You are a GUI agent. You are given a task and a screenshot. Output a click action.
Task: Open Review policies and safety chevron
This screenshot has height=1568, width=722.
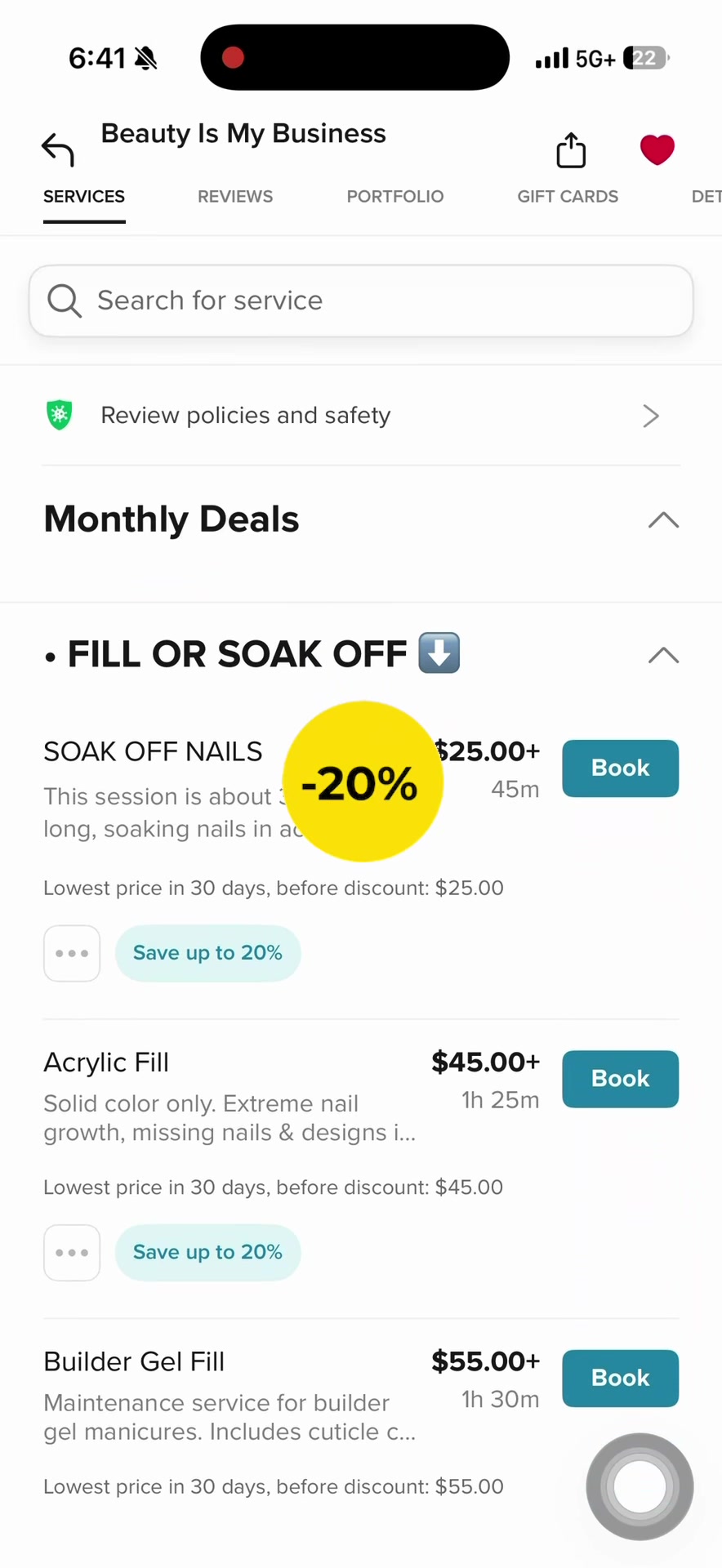[x=650, y=416]
